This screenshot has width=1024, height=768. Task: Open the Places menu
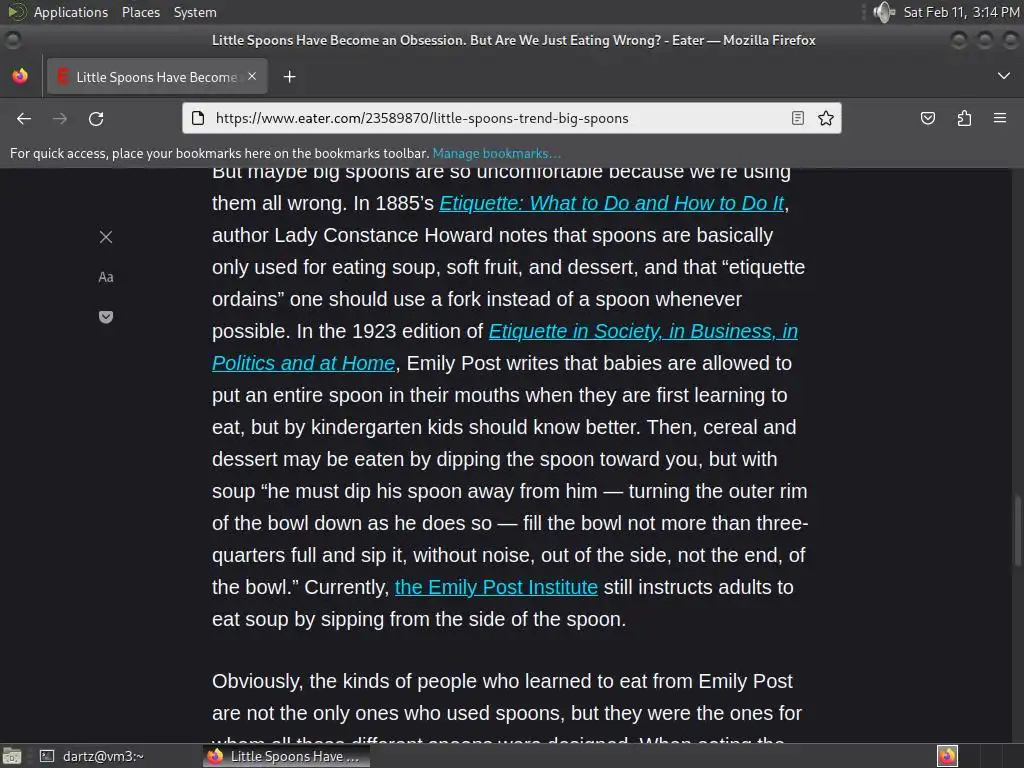coord(140,12)
